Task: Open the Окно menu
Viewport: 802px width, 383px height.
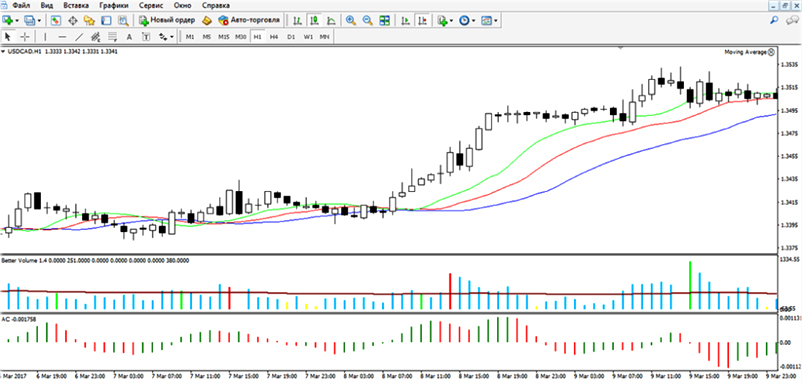Action: coord(183,6)
